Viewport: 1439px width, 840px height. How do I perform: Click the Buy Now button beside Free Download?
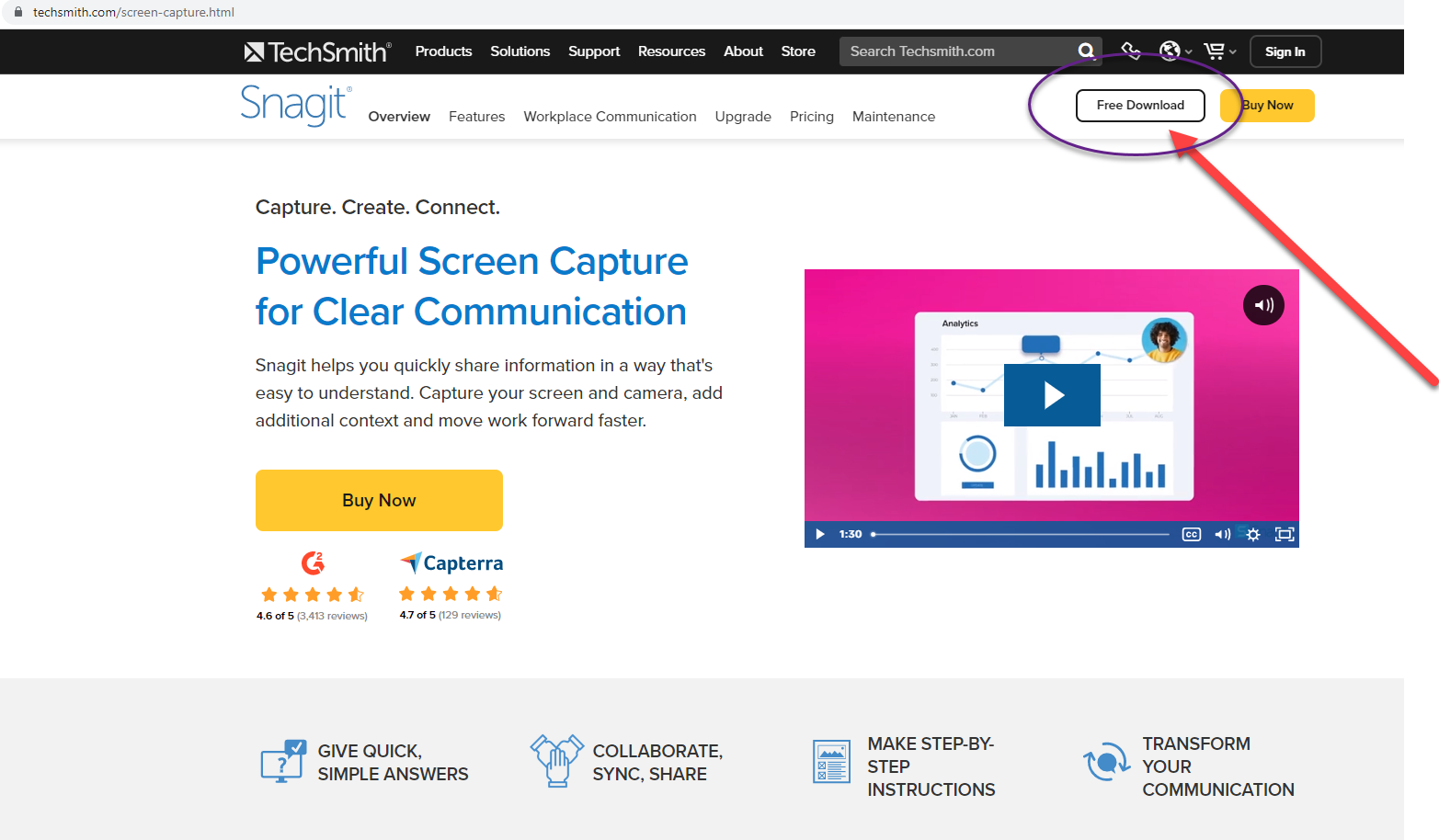1267,106
